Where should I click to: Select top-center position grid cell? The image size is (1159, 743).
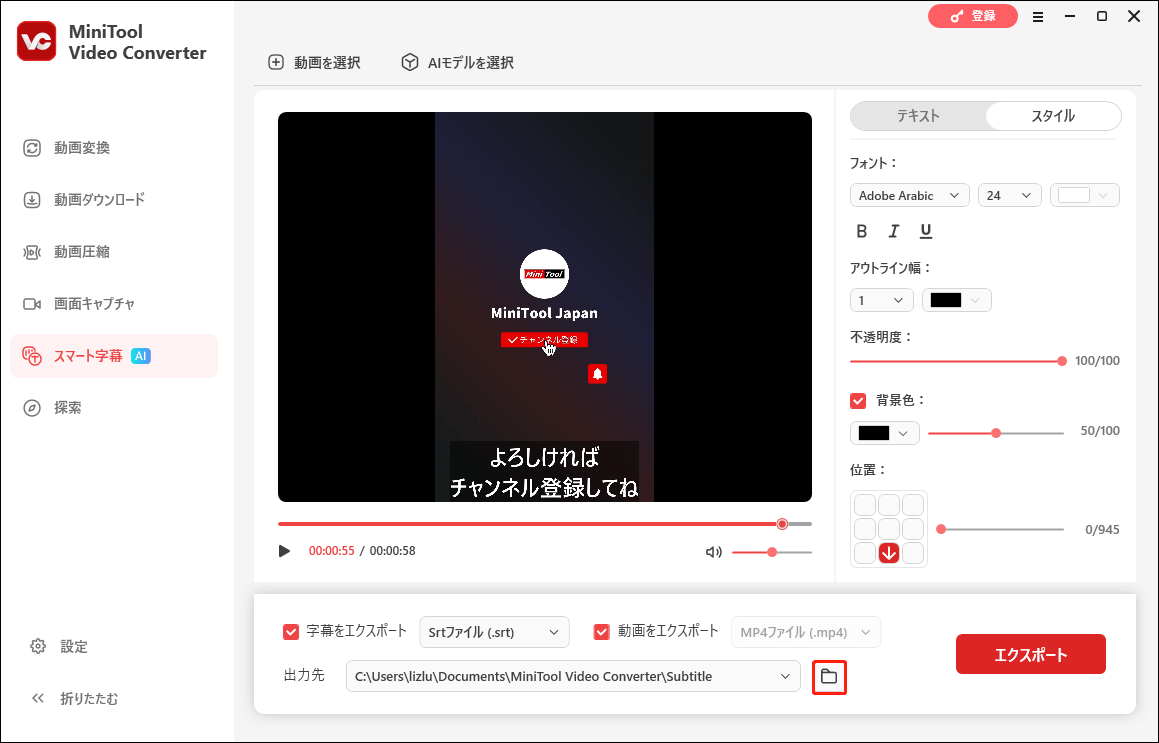889,505
